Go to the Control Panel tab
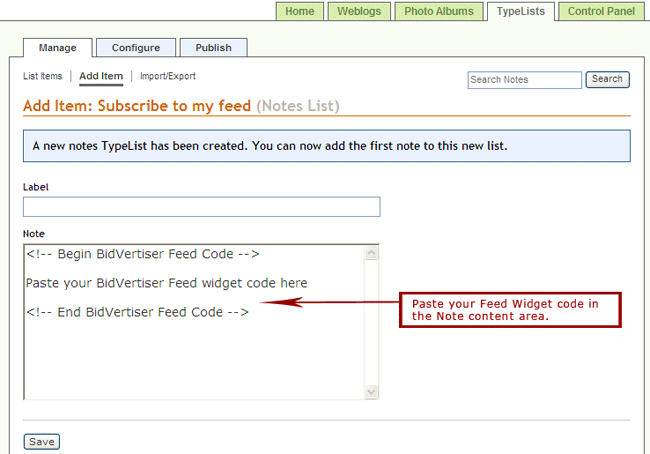650x454 pixels. click(601, 11)
